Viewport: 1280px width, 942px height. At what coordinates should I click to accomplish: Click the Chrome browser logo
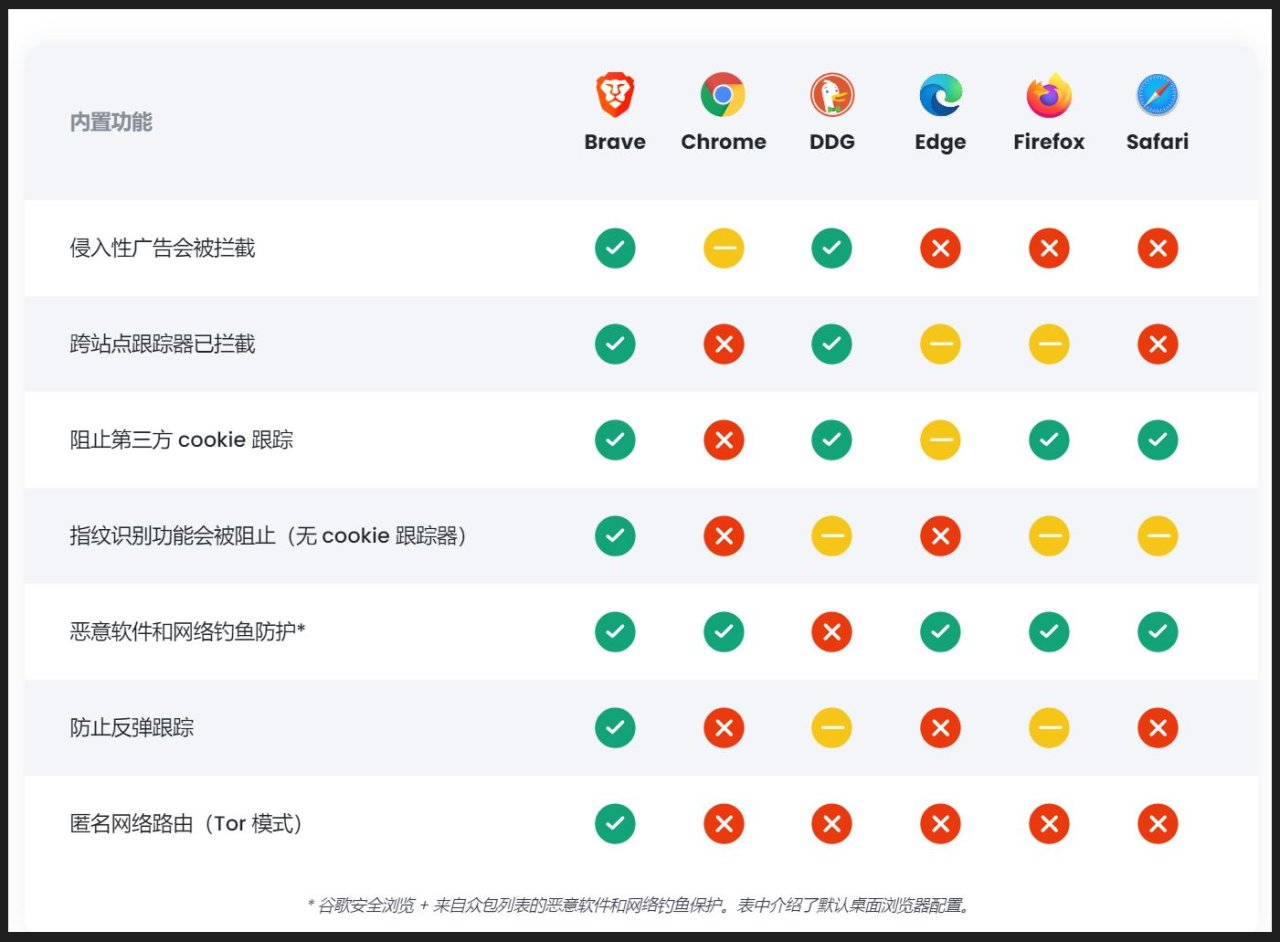[x=723, y=95]
